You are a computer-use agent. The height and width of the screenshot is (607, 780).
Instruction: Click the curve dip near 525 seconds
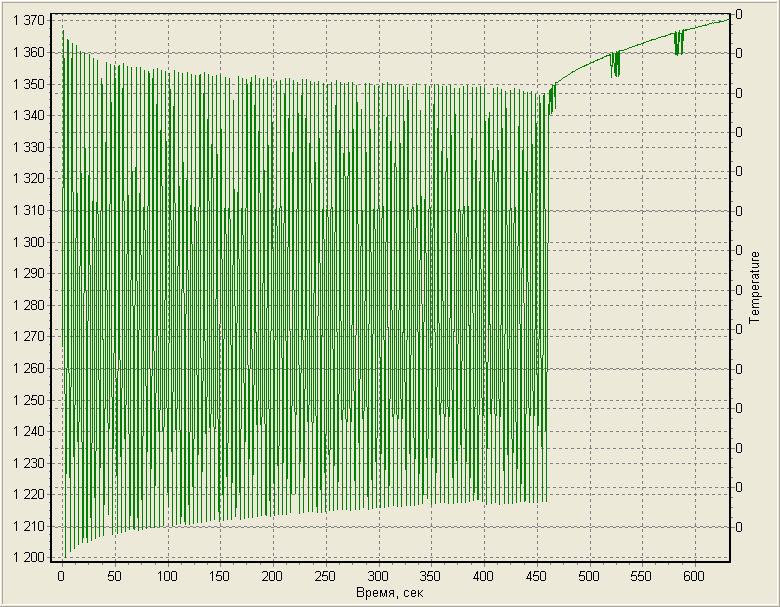615,65
